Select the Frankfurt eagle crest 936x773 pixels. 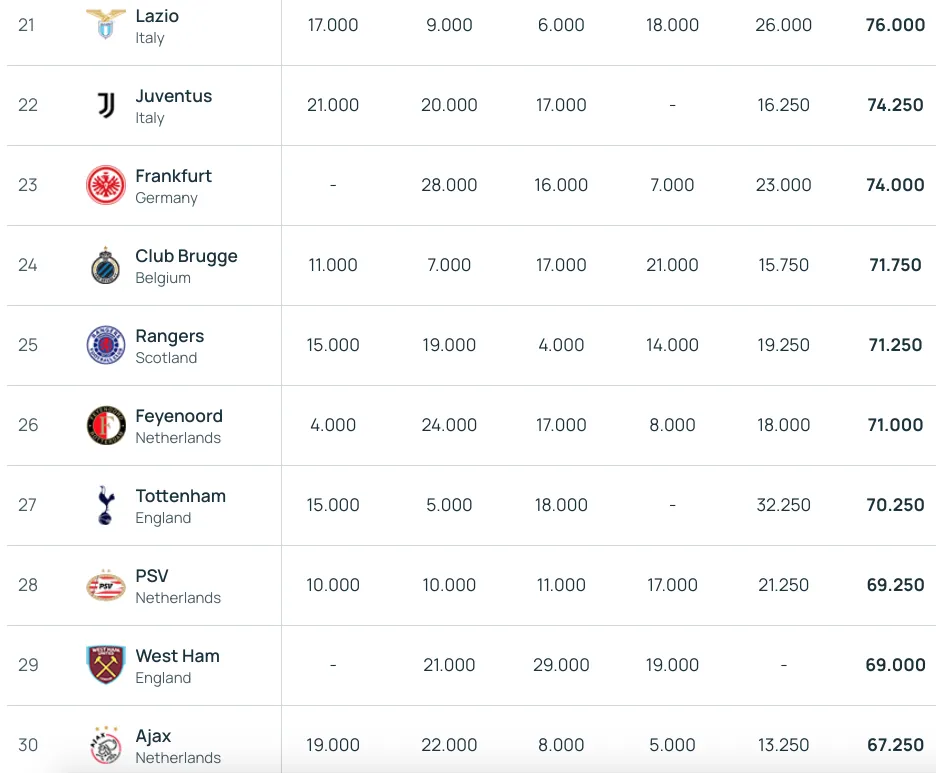[x=106, y=185]
